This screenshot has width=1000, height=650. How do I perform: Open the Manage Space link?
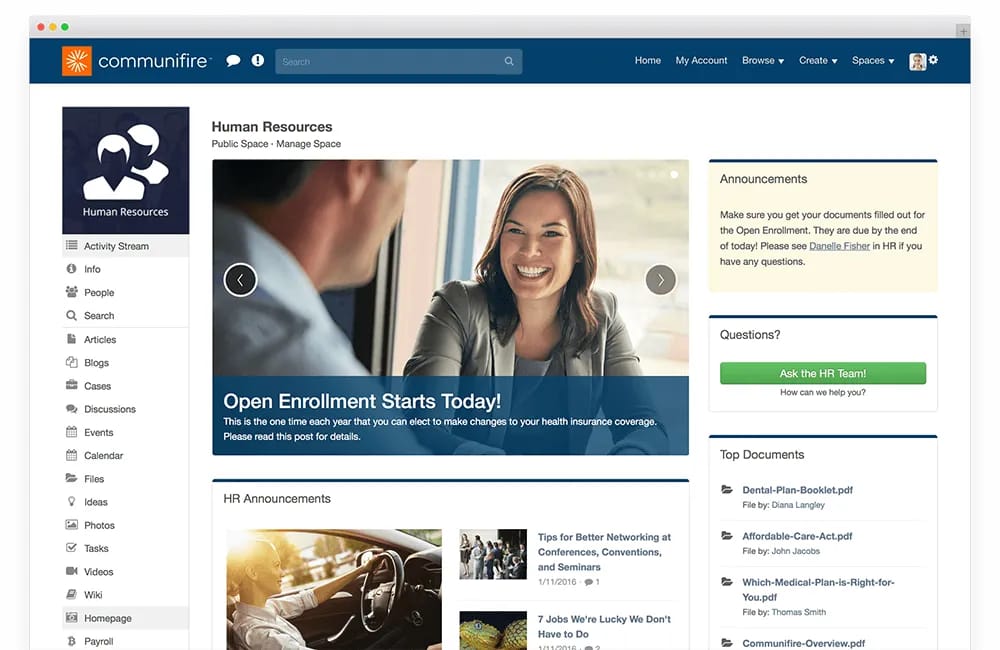[x=309, y=144]
